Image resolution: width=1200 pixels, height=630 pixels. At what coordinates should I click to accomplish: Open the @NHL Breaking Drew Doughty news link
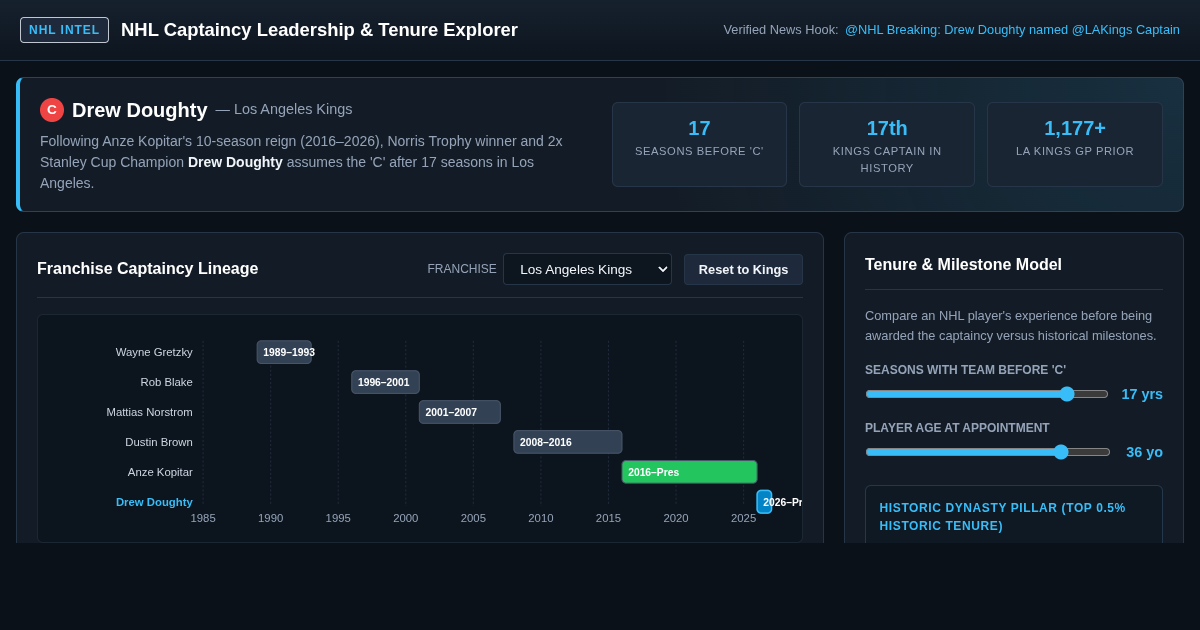click(1012, 30)
